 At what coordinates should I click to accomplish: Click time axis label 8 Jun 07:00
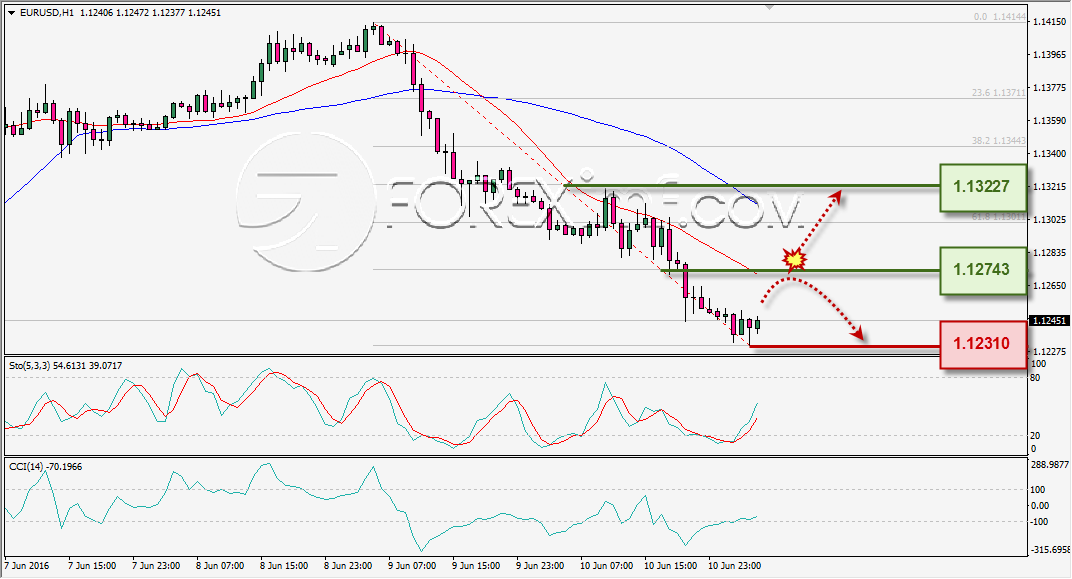click(x=220, y=566)
